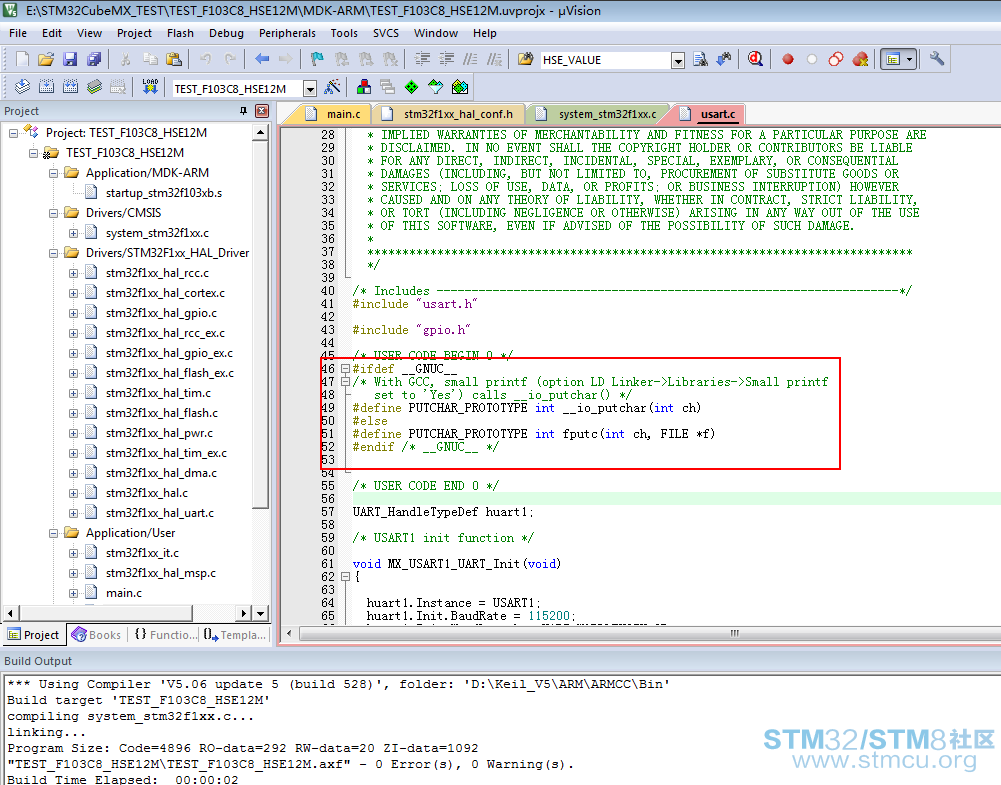Open a file using the Open folder icon
Image resolution: width=1001 pixels, height=785 pixels.
[46, 59]
